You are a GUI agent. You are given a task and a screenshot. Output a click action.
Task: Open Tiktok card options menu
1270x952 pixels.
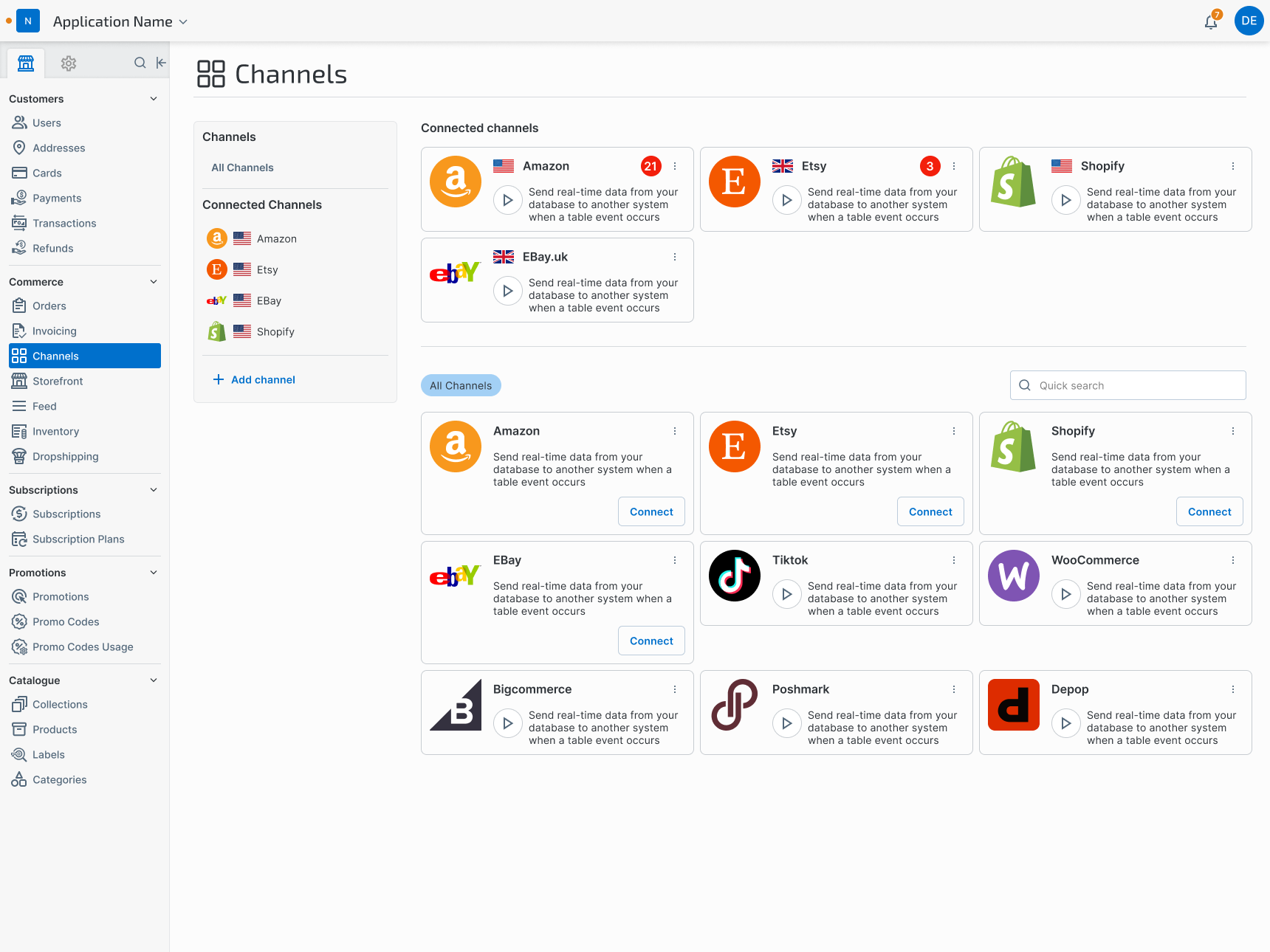click(954, 560)
